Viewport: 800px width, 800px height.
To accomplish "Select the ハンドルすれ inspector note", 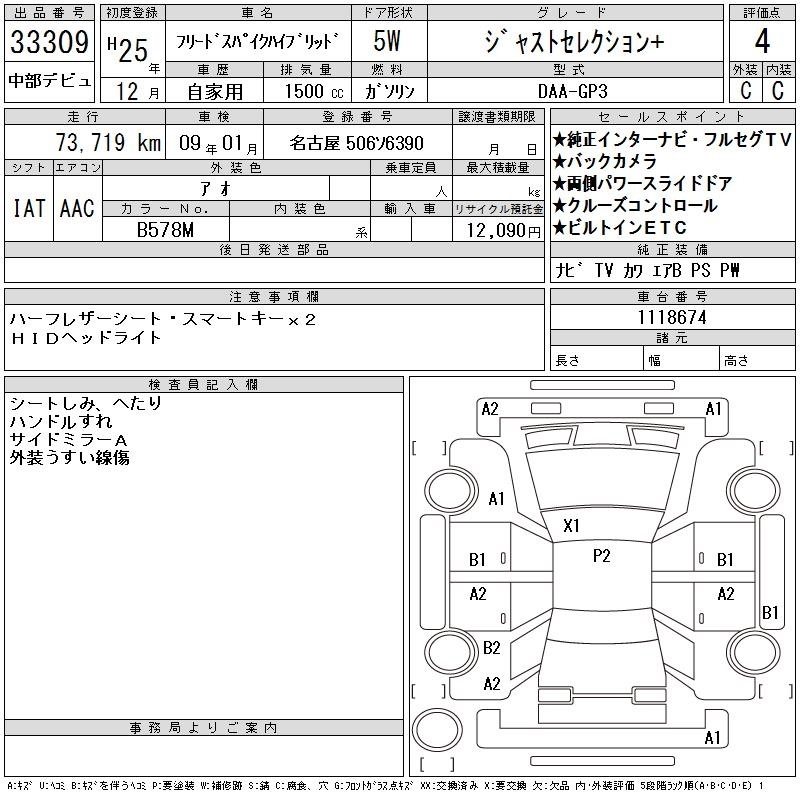I will [61, 422].
